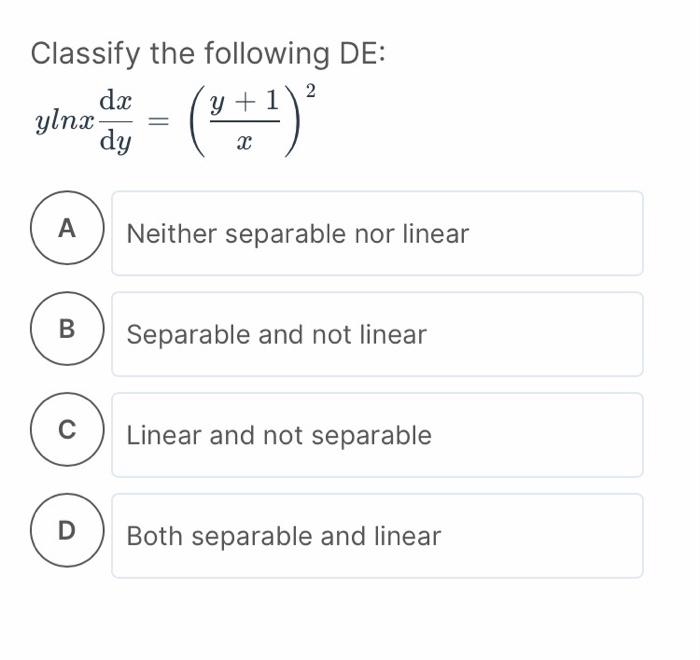Click the word 'Classify' in the heading
Image resolution: width=700 pixels, height=660 pixels.
pyautogui.click(x=86, y=54)
